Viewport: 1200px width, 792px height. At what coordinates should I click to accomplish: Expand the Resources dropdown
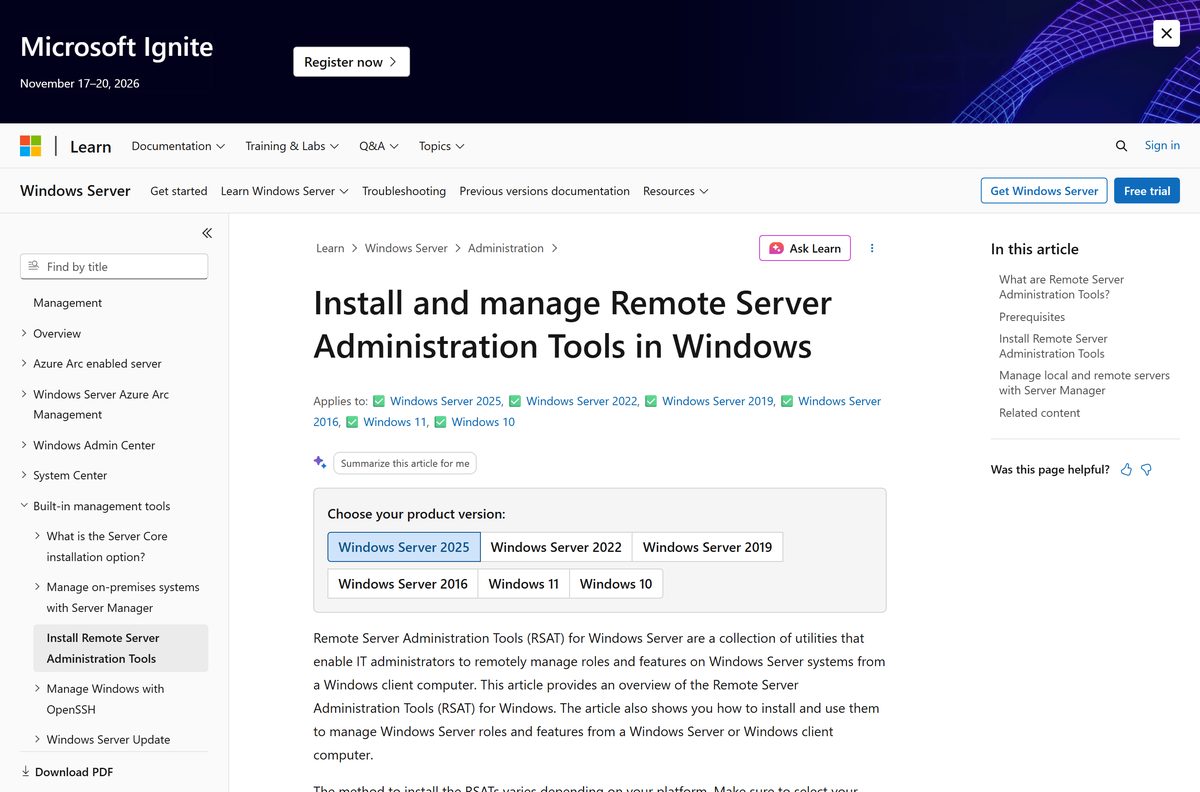click(676, 191)
